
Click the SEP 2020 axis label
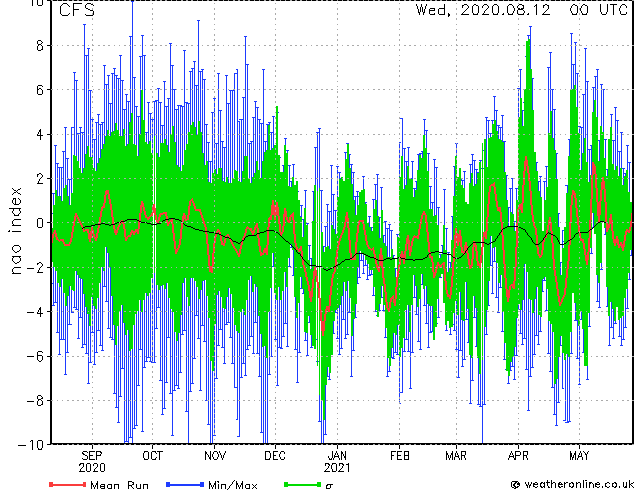coord(92,461)
